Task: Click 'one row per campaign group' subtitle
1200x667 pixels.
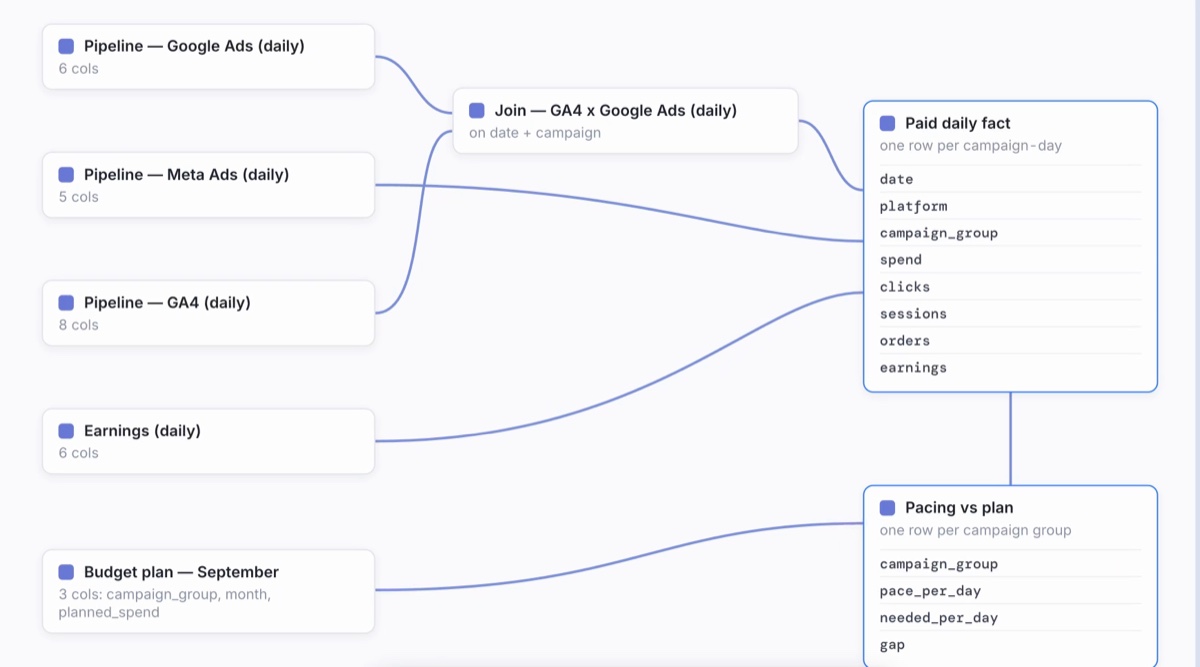Action: pyautogui.click(x=975, y=530)
